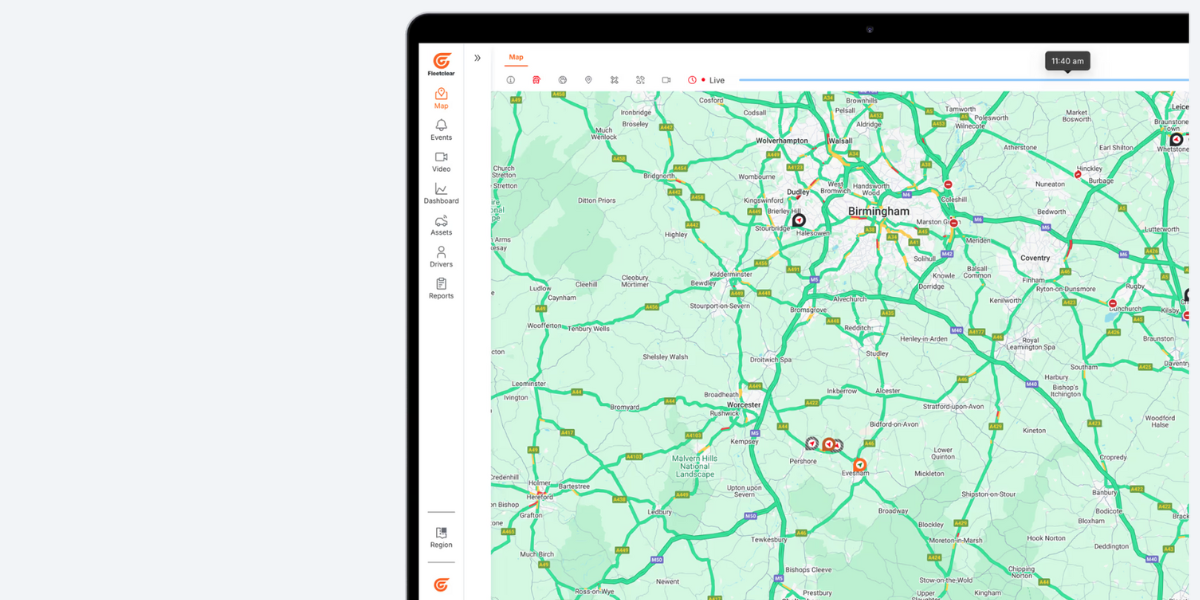
Task: Click the Bridgnorth label on map
Action: (x=658, y=176)
